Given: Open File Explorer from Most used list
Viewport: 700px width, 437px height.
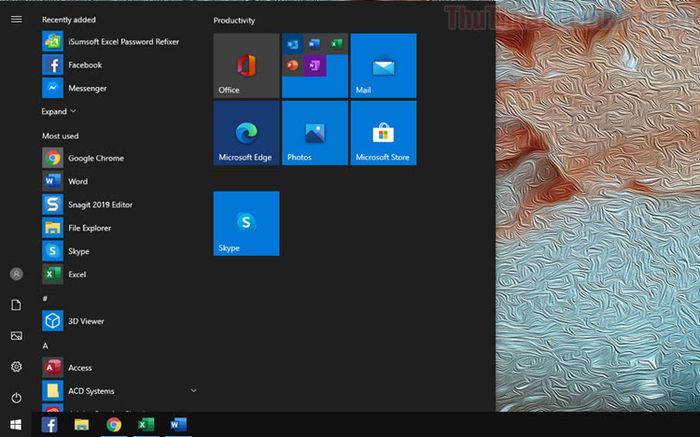Looking at the screenshot, I should click(x=119, y=228).
